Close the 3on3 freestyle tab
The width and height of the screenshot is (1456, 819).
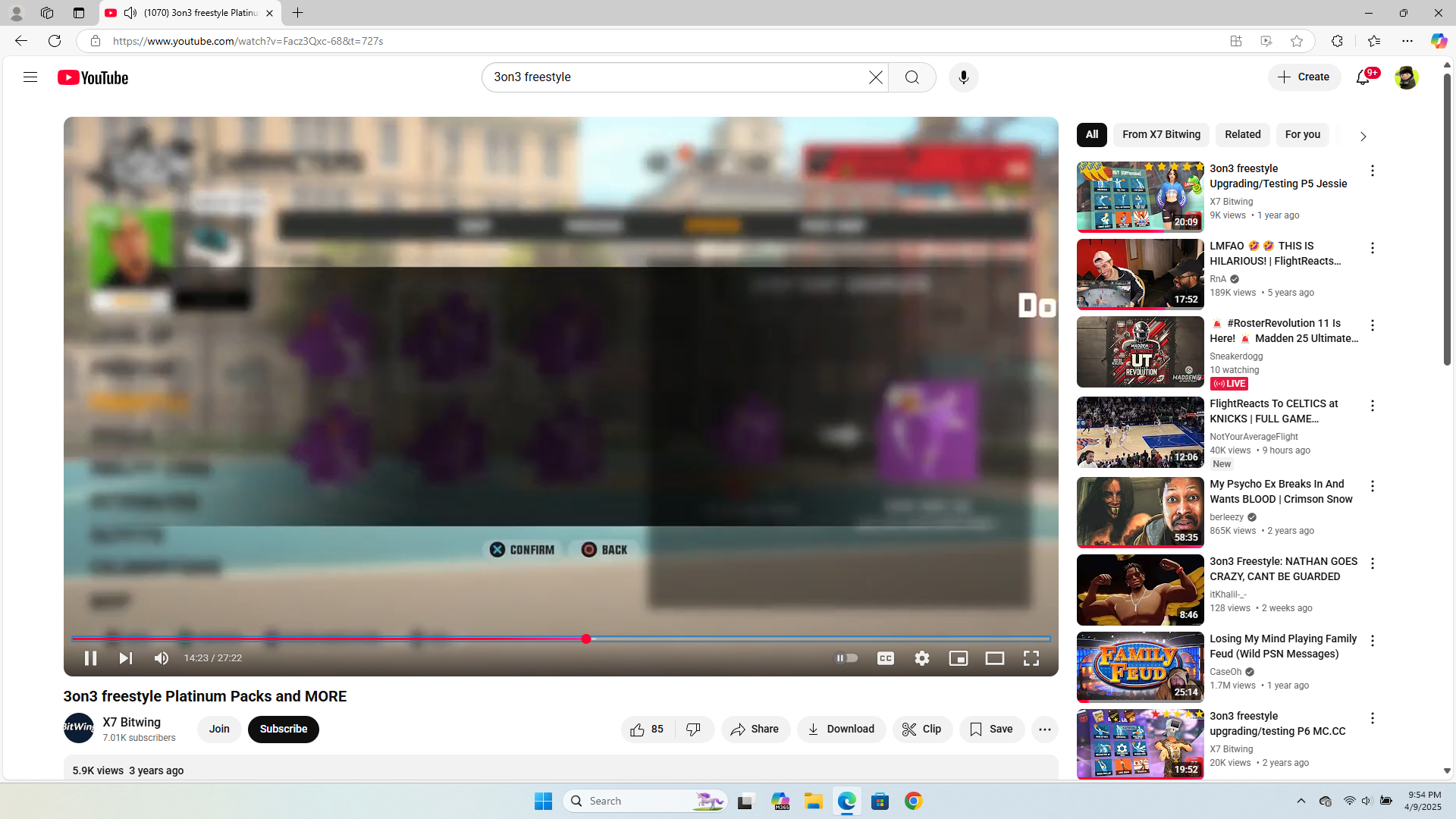tap(269, 13)
